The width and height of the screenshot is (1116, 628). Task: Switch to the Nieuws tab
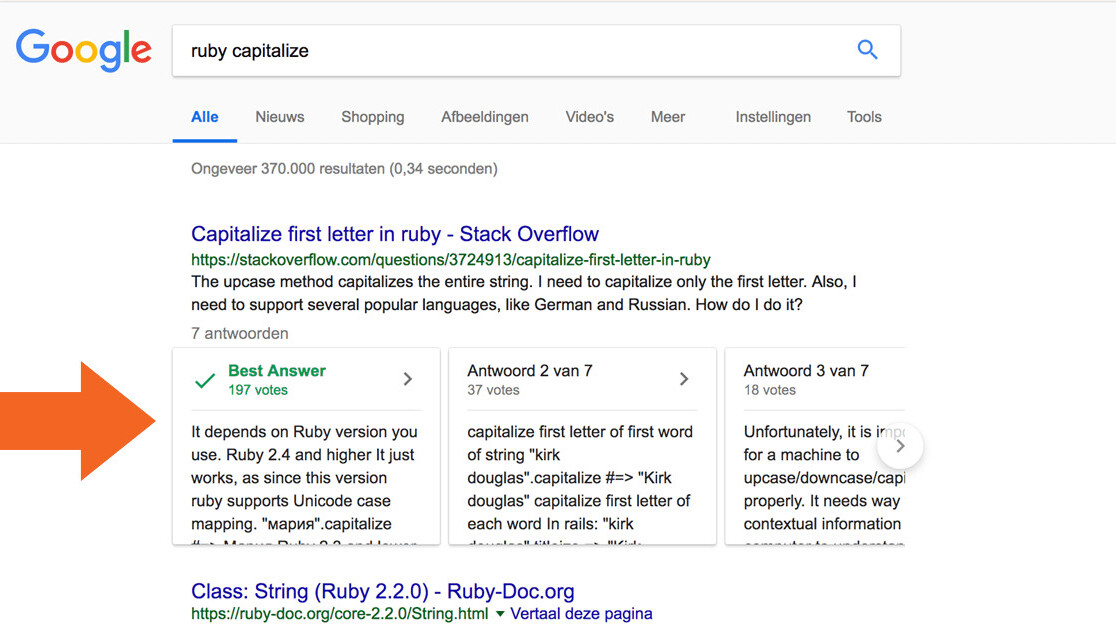pos(279,117)
